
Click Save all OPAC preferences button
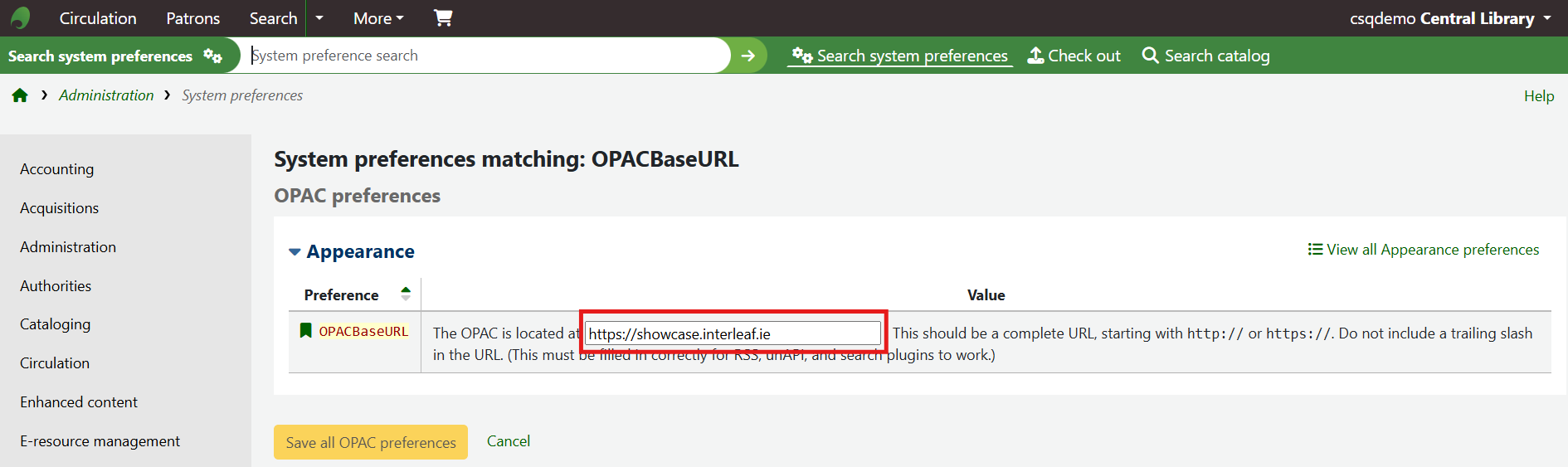(371, 442)
